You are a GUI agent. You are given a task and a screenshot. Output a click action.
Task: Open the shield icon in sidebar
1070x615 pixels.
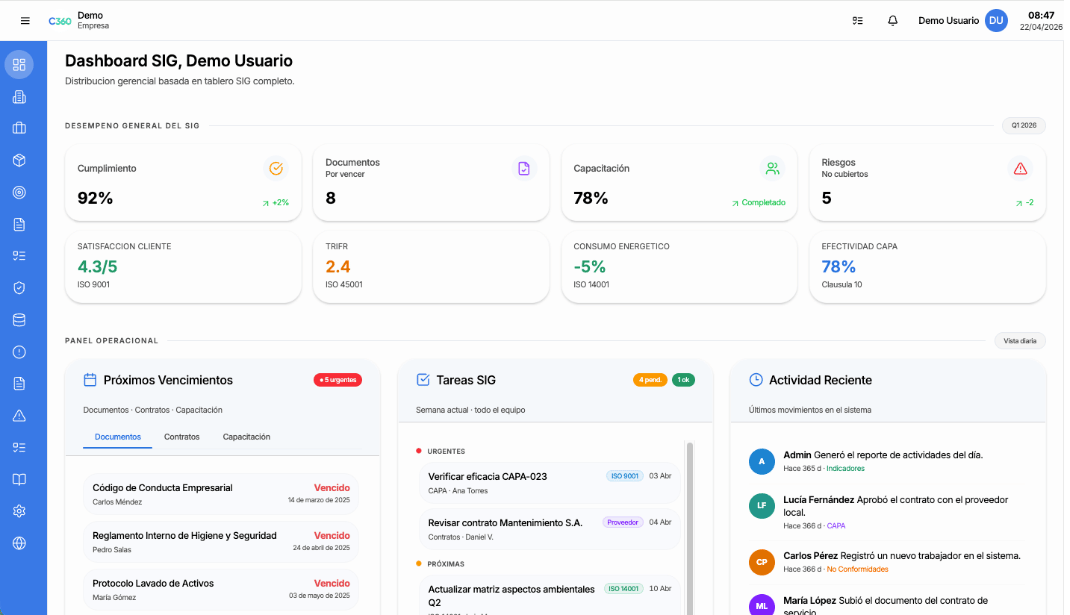(x=19, y=288)
